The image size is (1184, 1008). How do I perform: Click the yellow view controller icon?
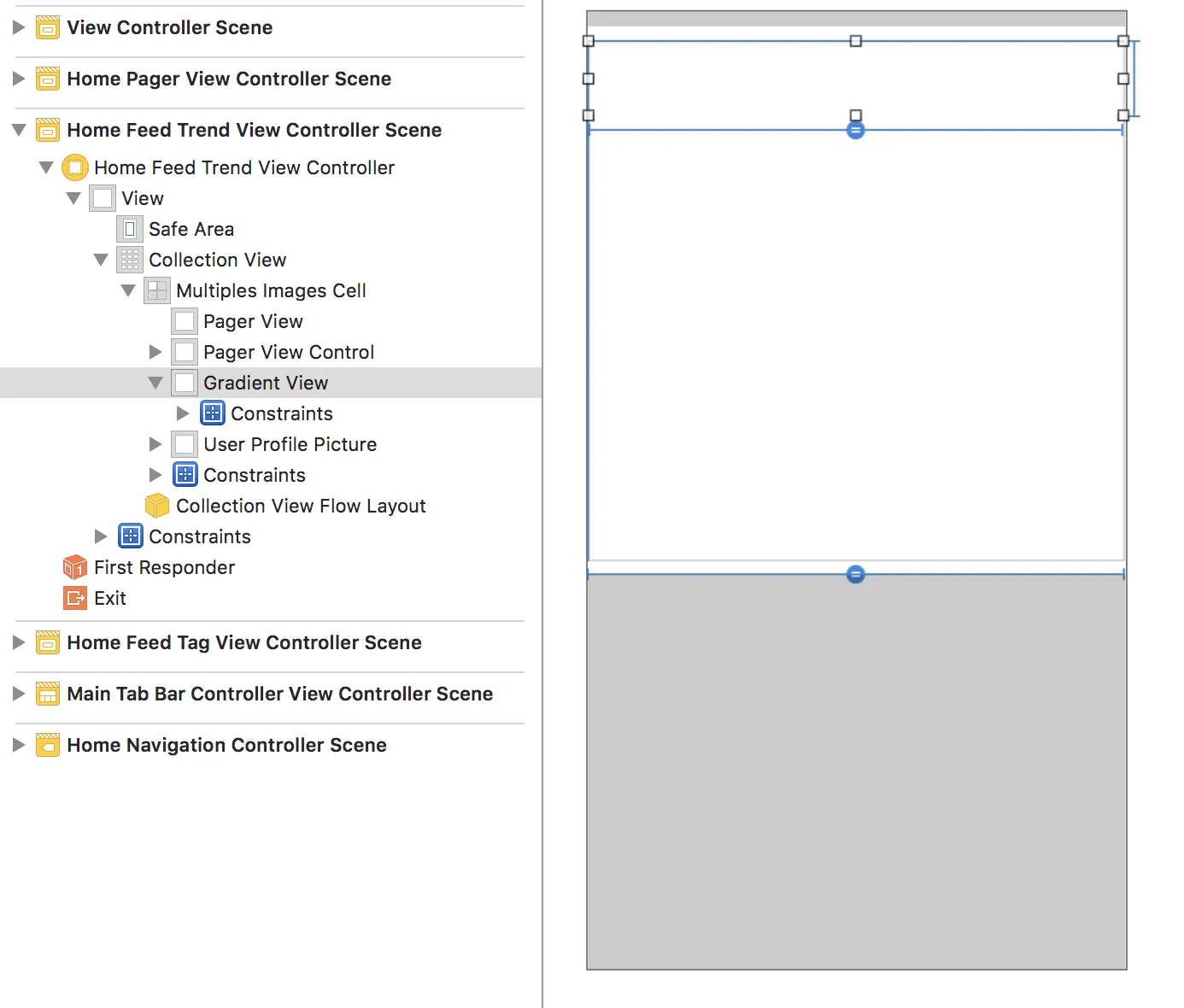[x=75, y=167]
